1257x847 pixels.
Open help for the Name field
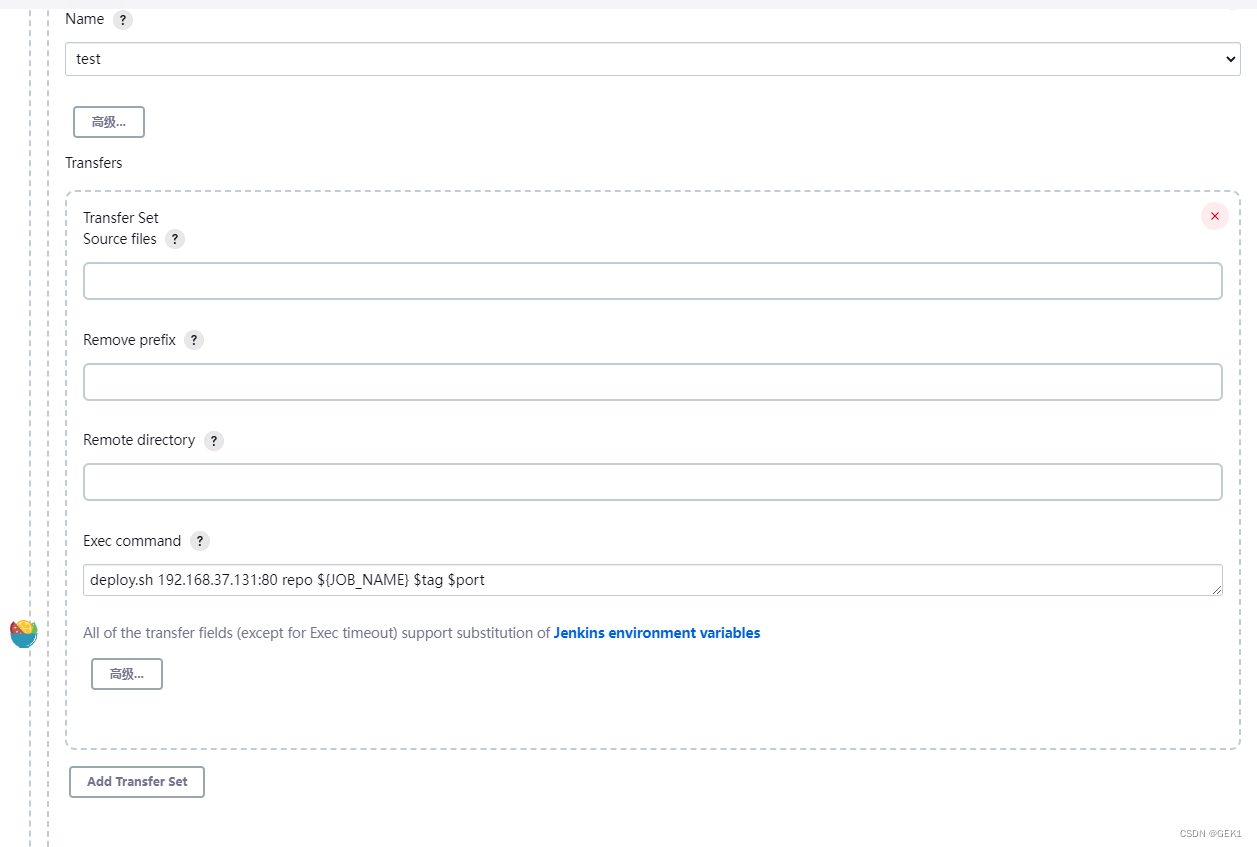pyautogui.click(x=123, y=20)
